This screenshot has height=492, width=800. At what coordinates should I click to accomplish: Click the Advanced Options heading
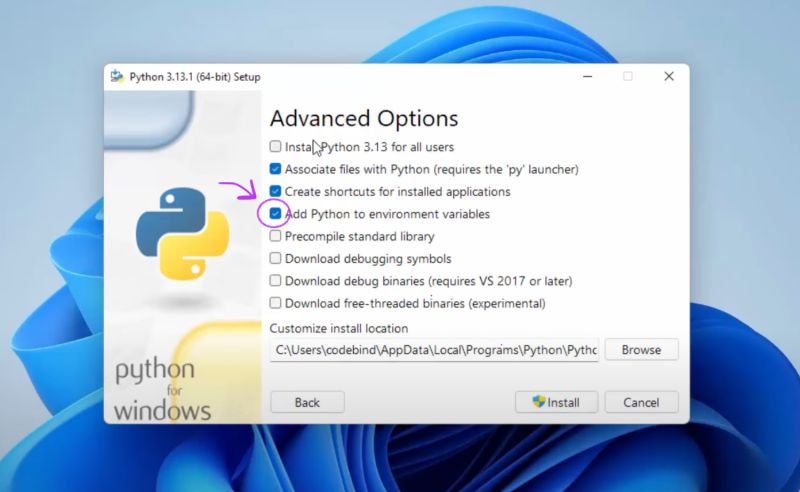click(x=364, y=118)
